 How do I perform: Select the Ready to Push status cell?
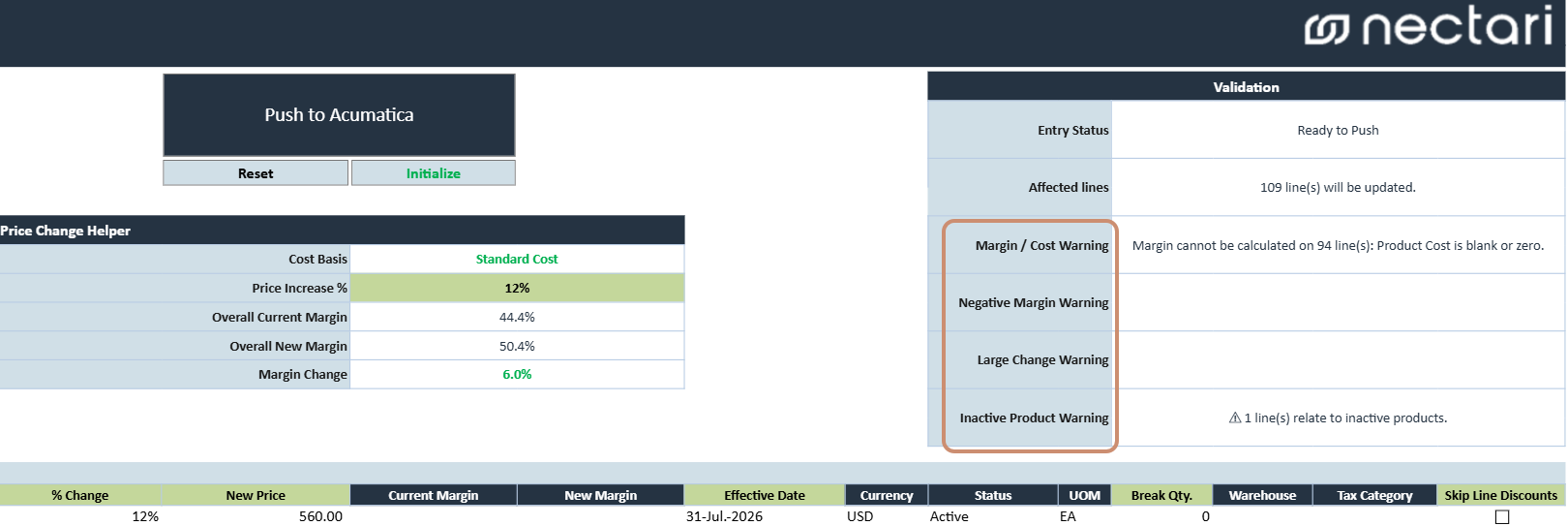coord(1338,130)
